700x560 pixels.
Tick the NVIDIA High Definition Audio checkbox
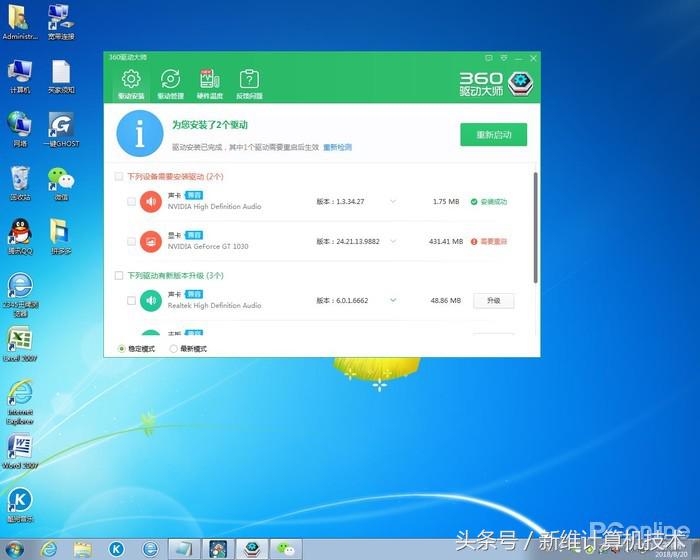point(131,201)
